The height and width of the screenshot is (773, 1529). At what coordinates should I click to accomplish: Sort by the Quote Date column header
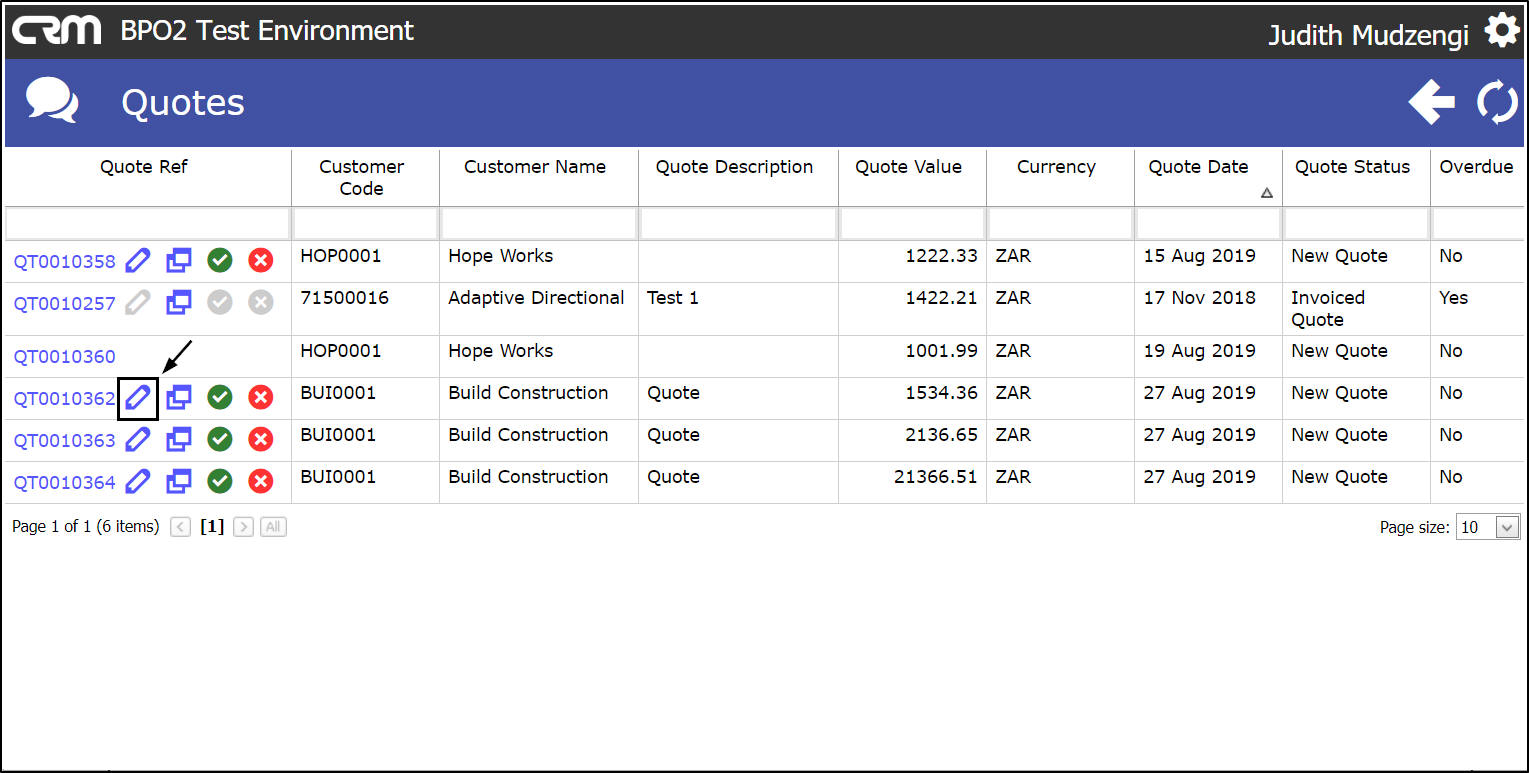[1198, 168]
